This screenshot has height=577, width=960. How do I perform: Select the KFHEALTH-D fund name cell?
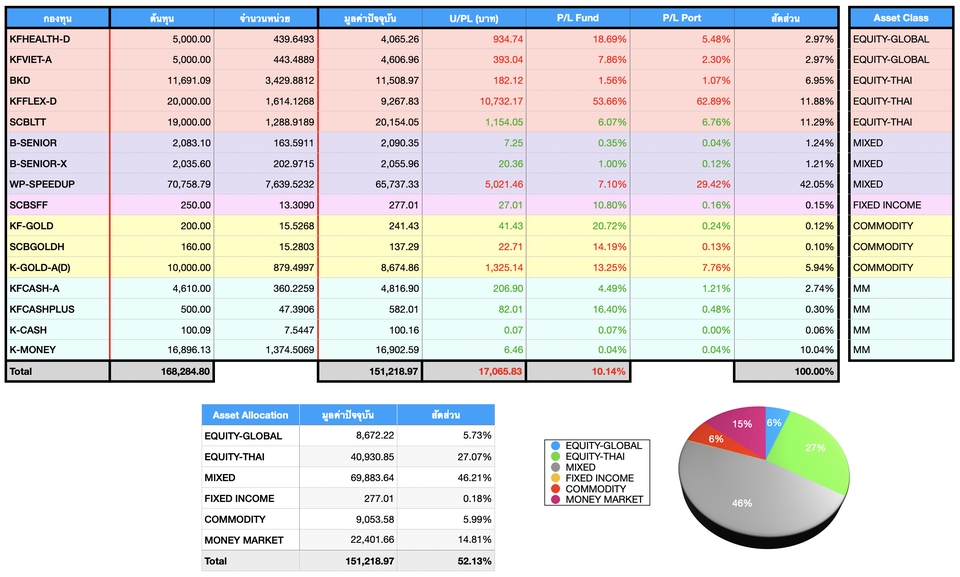tap(58, 39)
